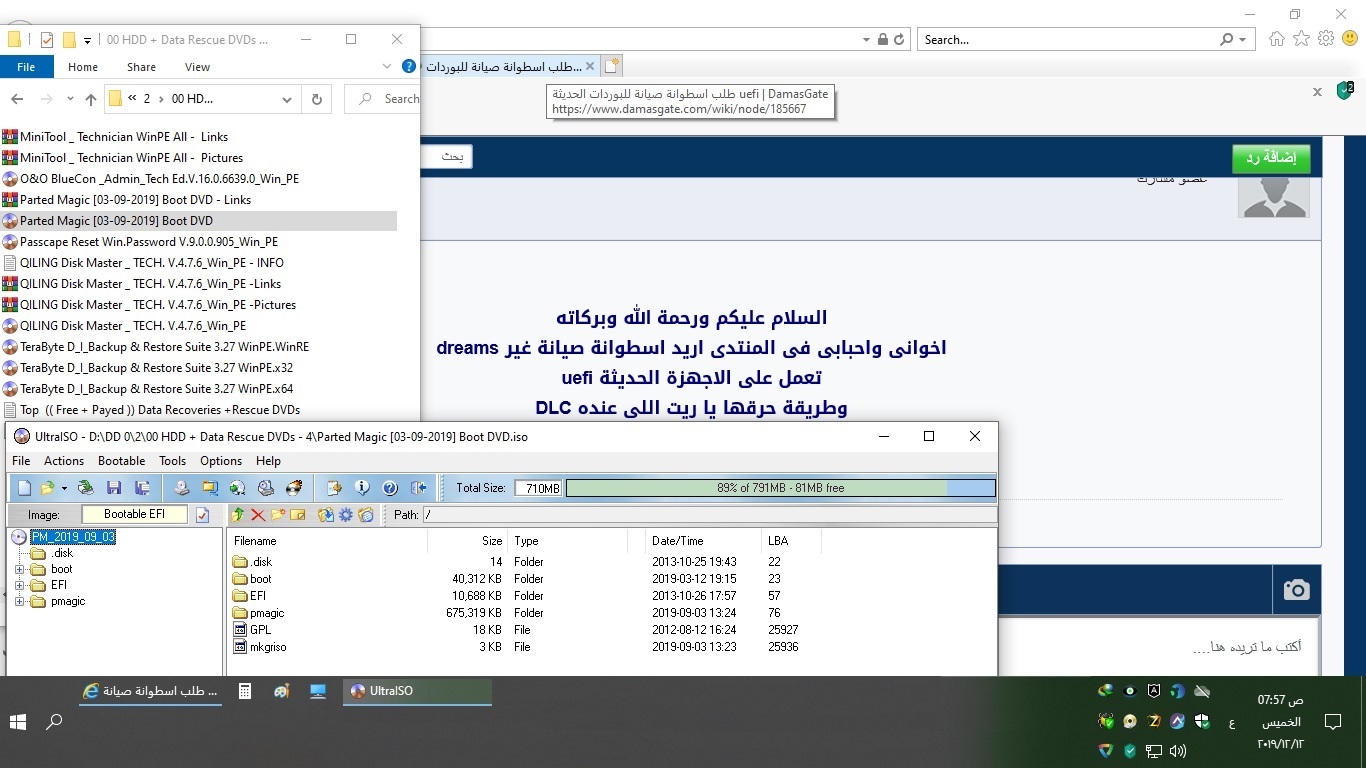Open the Share tab in File Explorer
1366x768 pixels.
coord(141,67)
